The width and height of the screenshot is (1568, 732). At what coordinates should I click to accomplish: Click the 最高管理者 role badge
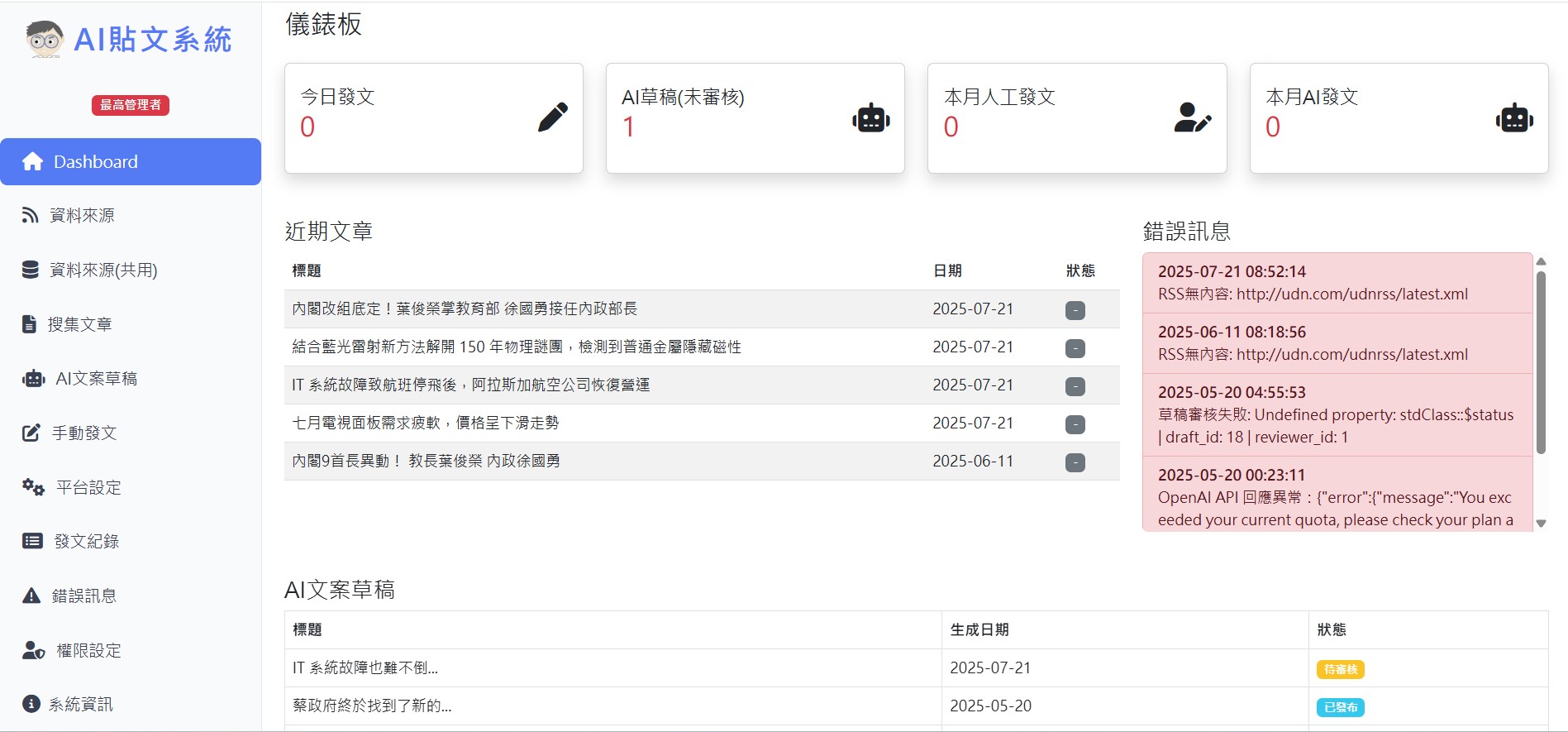coord(131,105)
